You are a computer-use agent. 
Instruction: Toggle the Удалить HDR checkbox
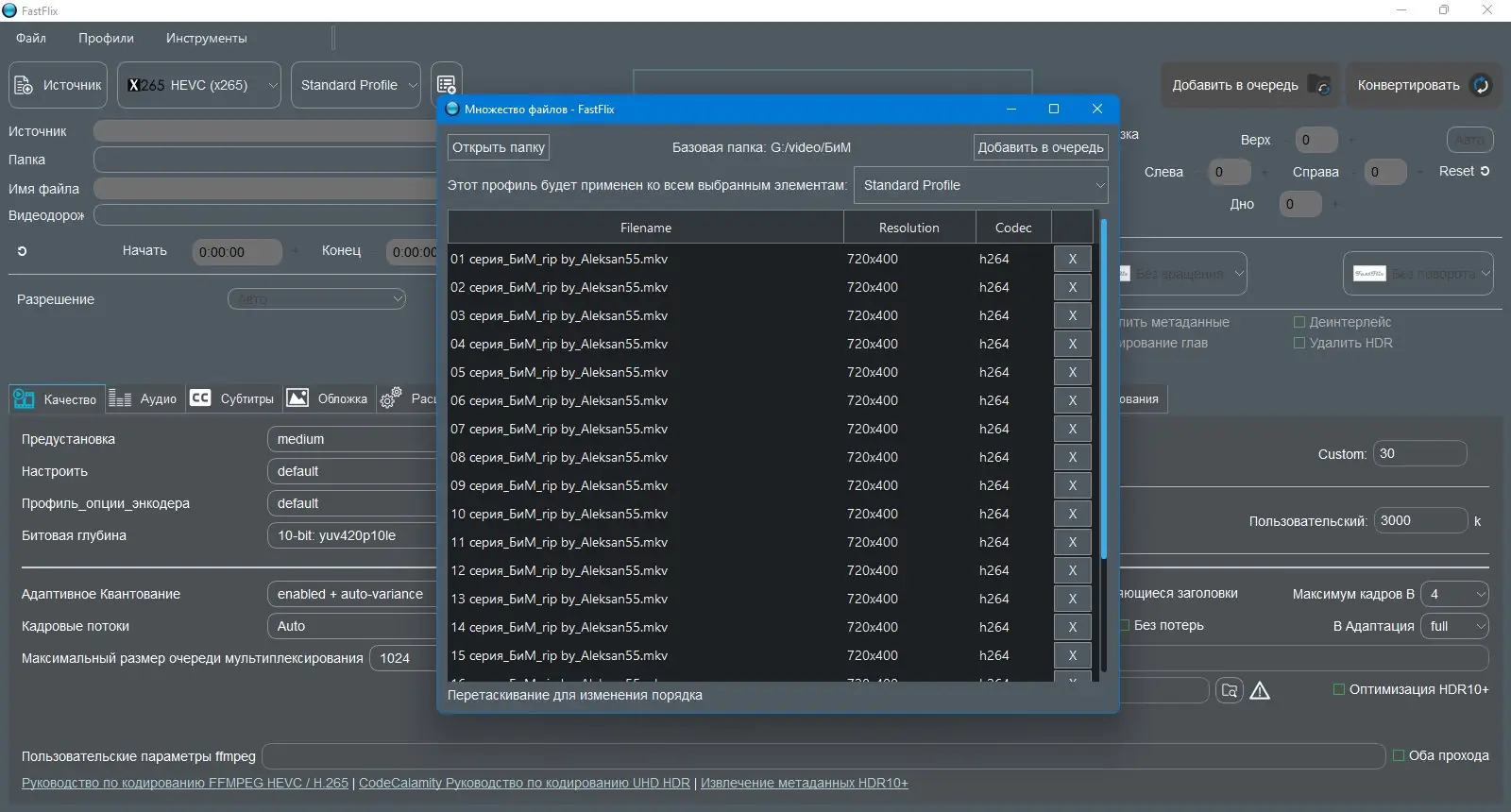[1299, 343]
